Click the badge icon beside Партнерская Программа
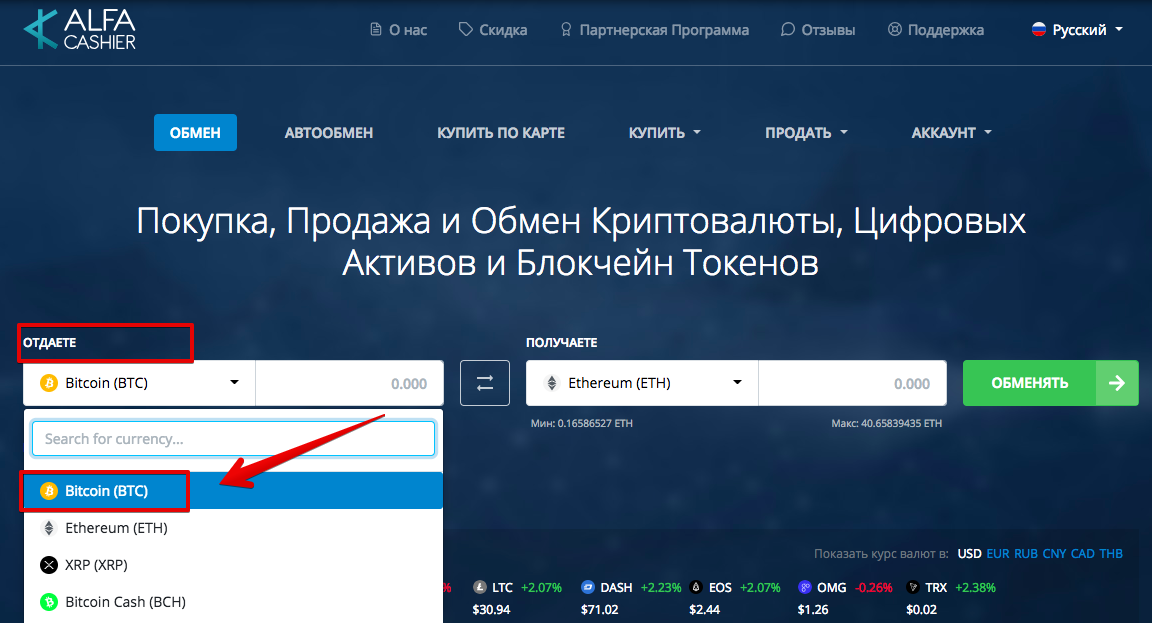This screenshot has width=1152, height=623. click(566, 29)
